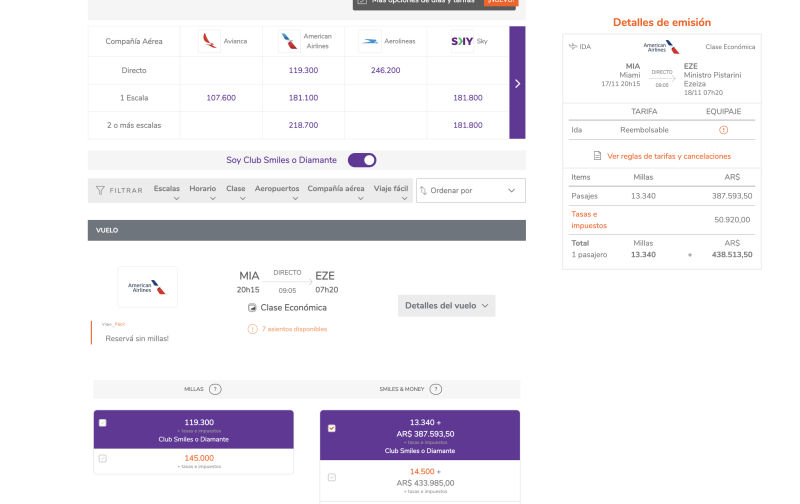Open the Horario filter menu
The height and width of the screenshot is (504, 800).
point(203,192)
